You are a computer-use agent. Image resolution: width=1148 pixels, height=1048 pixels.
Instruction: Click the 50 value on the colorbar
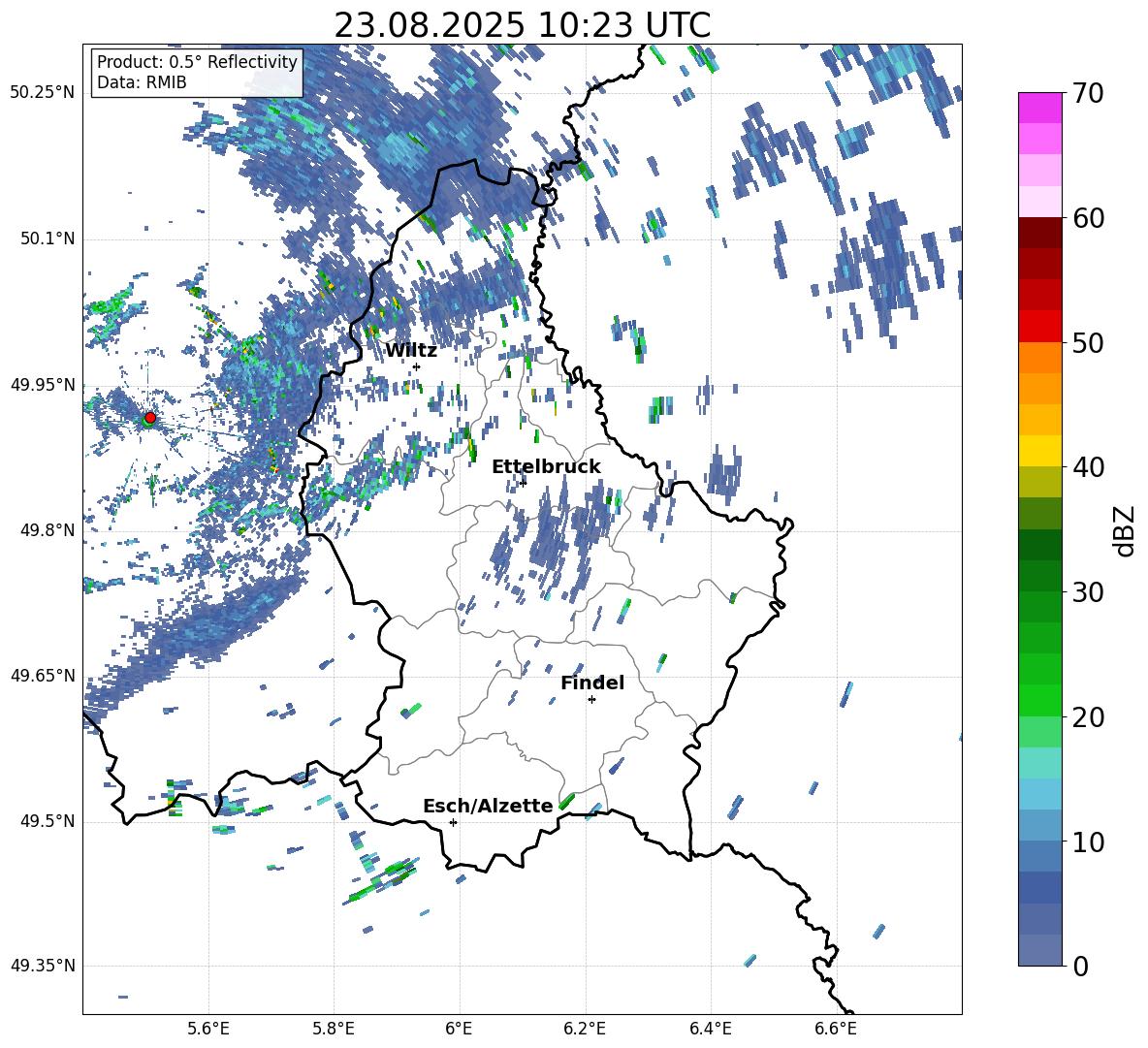1088,343
